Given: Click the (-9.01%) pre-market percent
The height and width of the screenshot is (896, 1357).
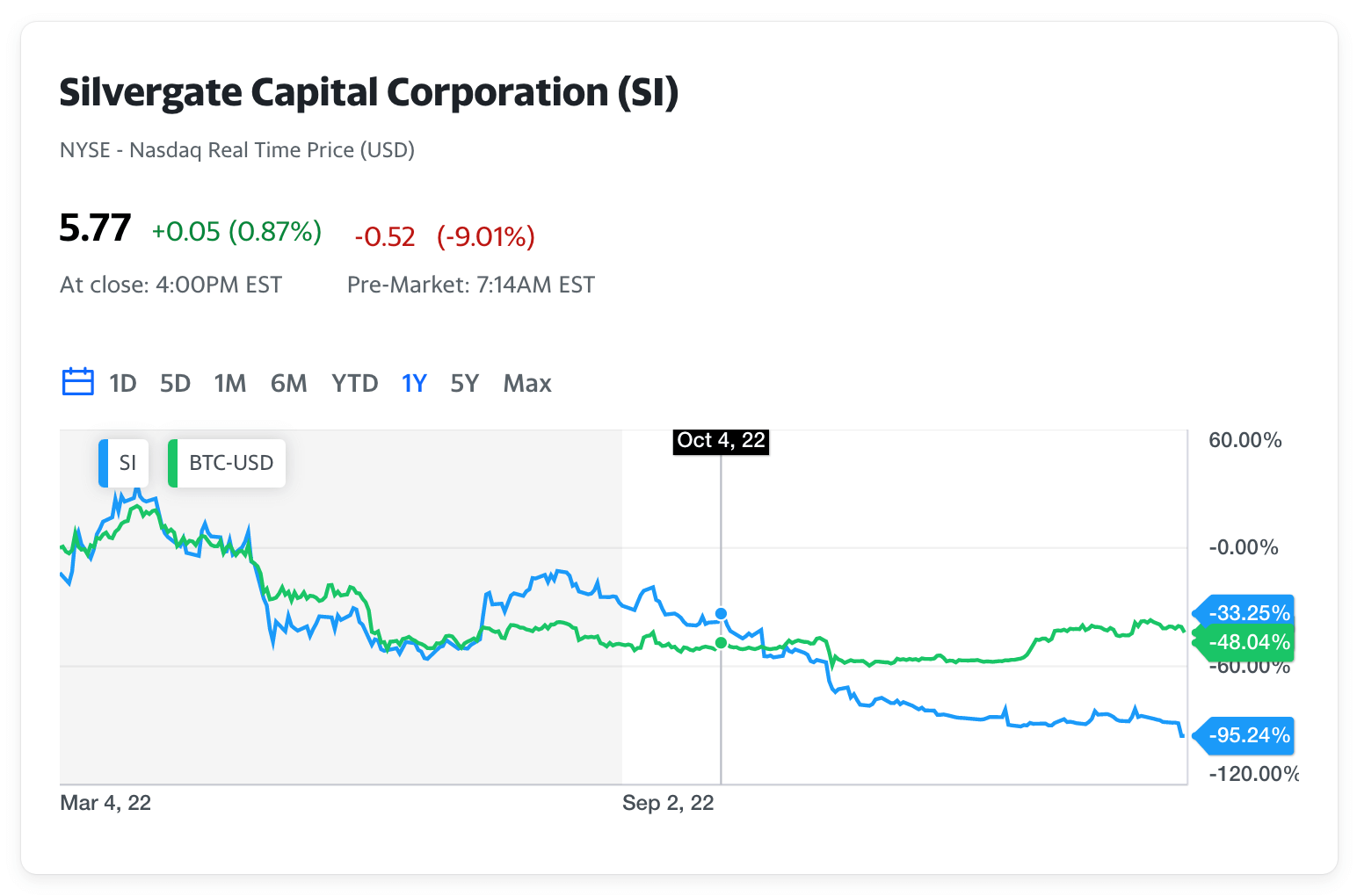Looking at the screenshot, I should click(486, 236).
